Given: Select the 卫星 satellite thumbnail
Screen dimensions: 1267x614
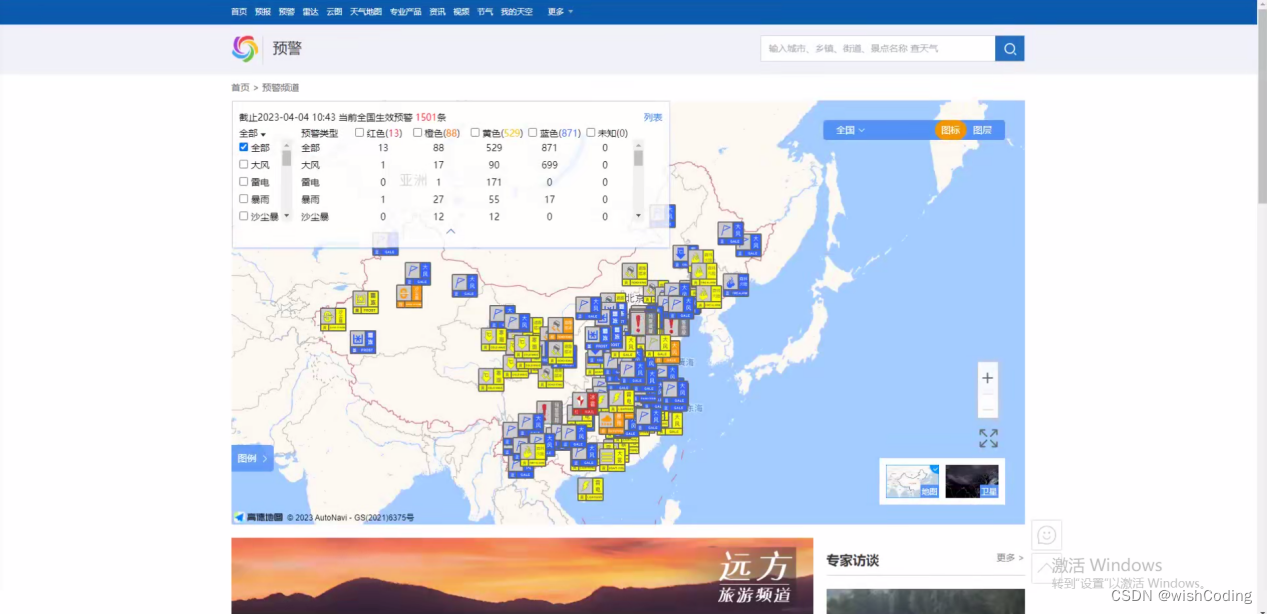Looking at the screenshot, I should point(972,481).
